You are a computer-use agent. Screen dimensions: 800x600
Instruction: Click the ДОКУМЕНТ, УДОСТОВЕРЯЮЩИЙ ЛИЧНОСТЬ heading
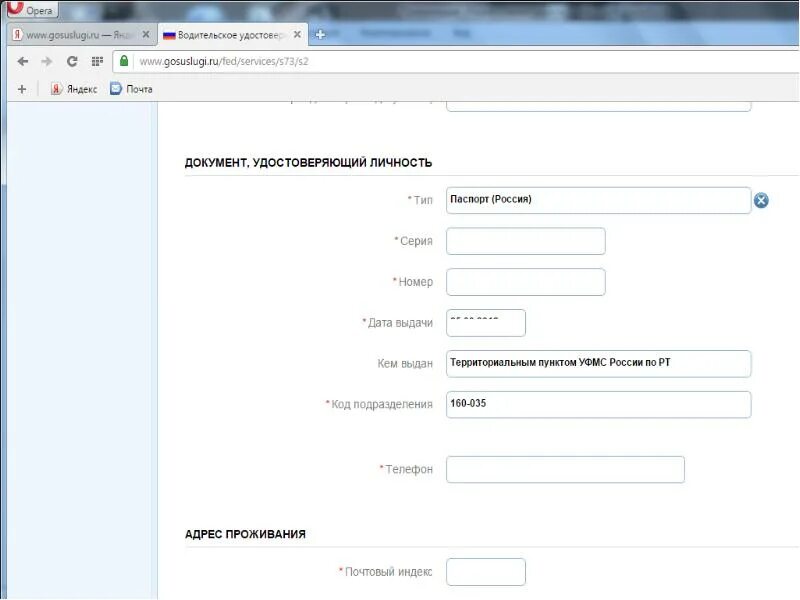pyautogui.click(x=308, y=163)
